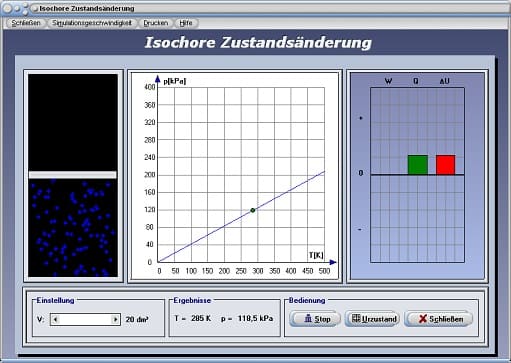This screenshot has height=363, width=511.
Task: Click the temperature value 285 K
Action: tap(201, 318)
